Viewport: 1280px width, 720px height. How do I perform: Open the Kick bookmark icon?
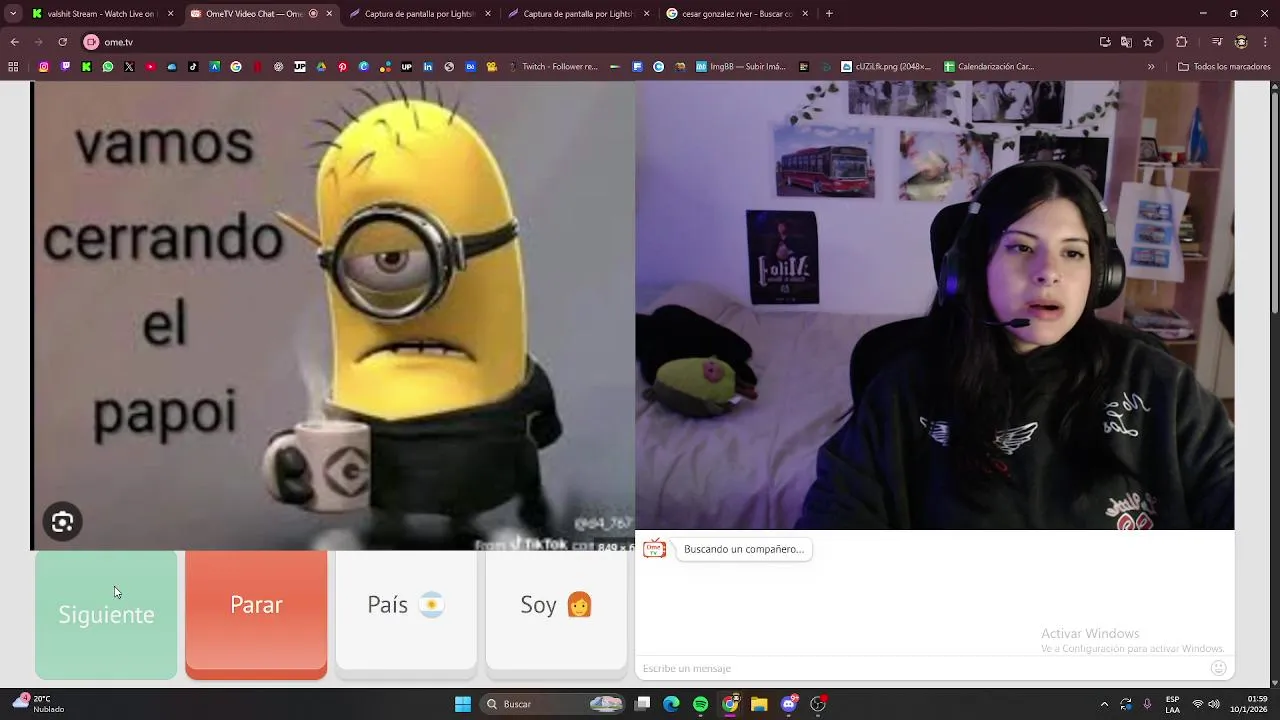tap(86, 67)
